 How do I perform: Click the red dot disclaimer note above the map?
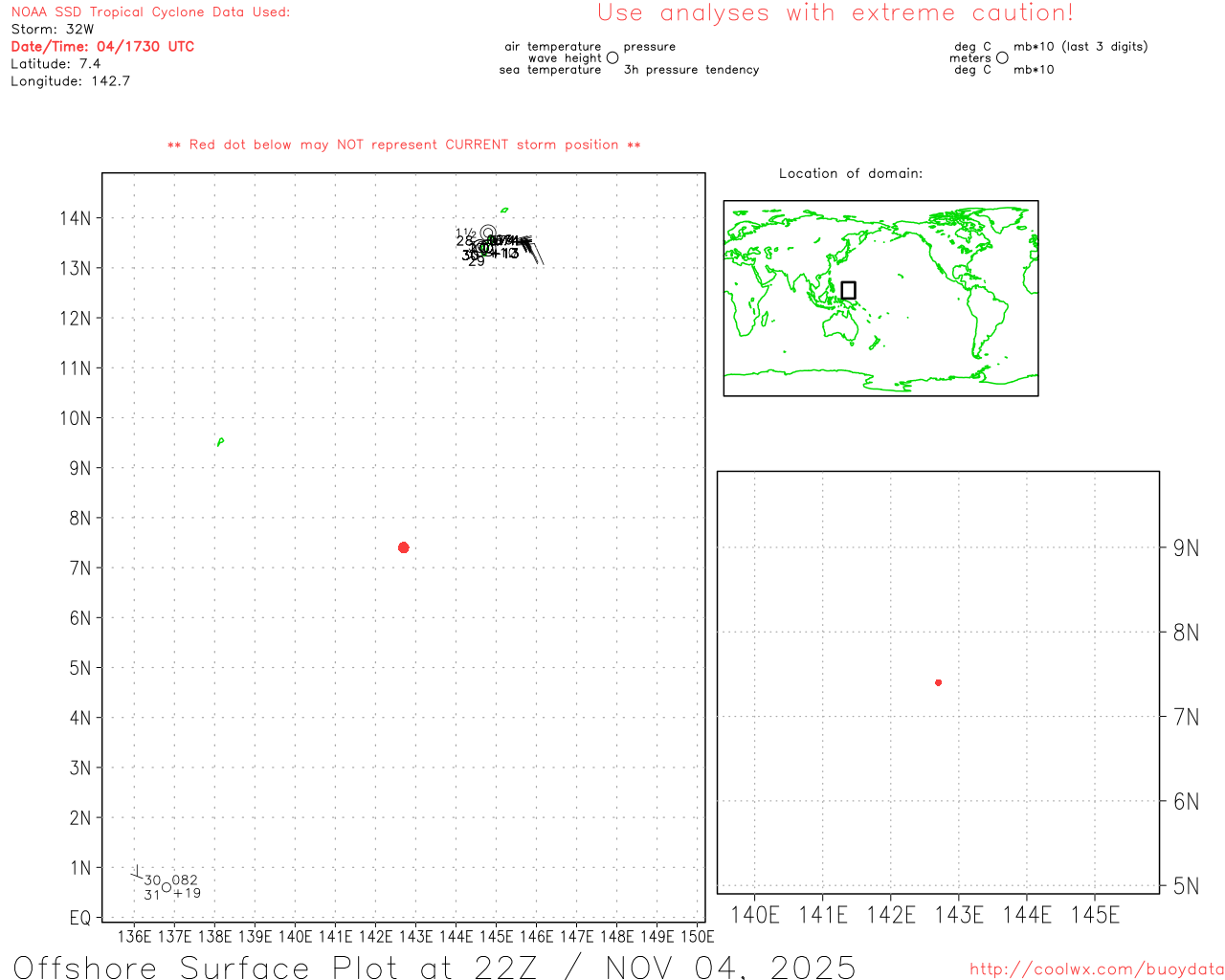coord(404,145)
